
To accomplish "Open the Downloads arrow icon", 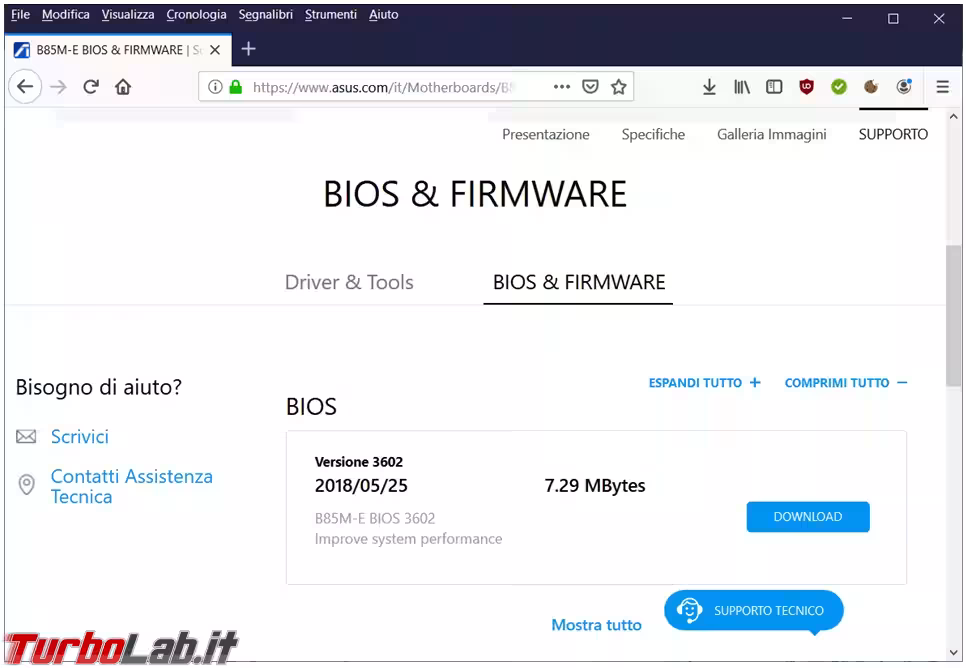I will [x=709, y=87].
